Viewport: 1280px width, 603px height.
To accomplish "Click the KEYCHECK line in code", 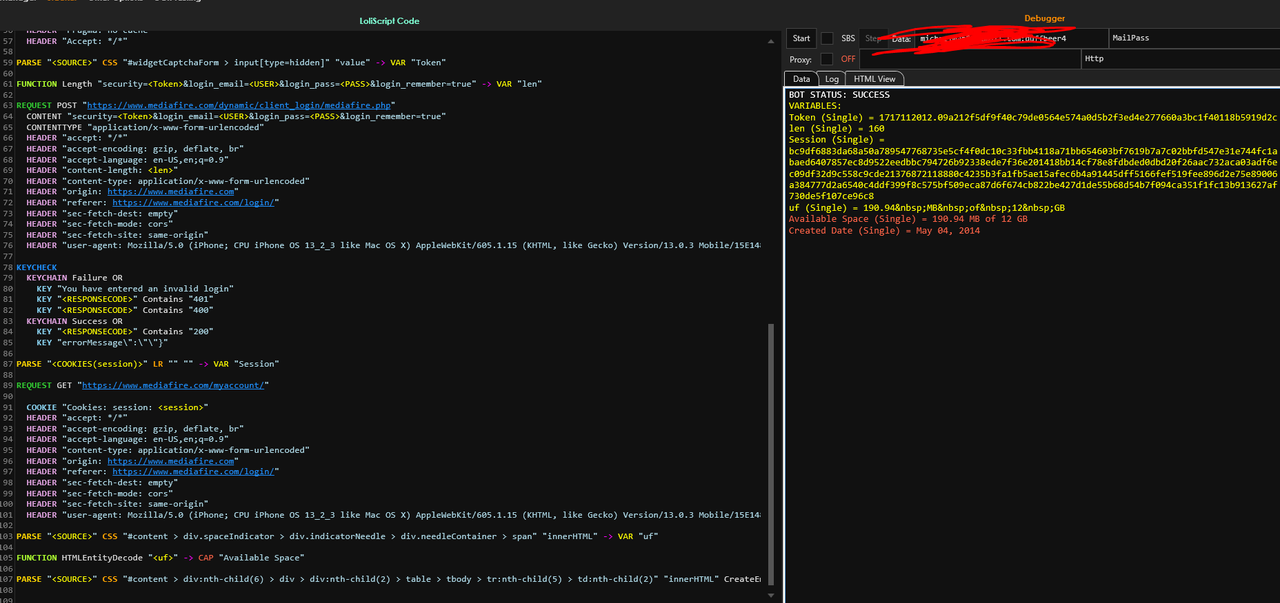I will coord(37,266).
